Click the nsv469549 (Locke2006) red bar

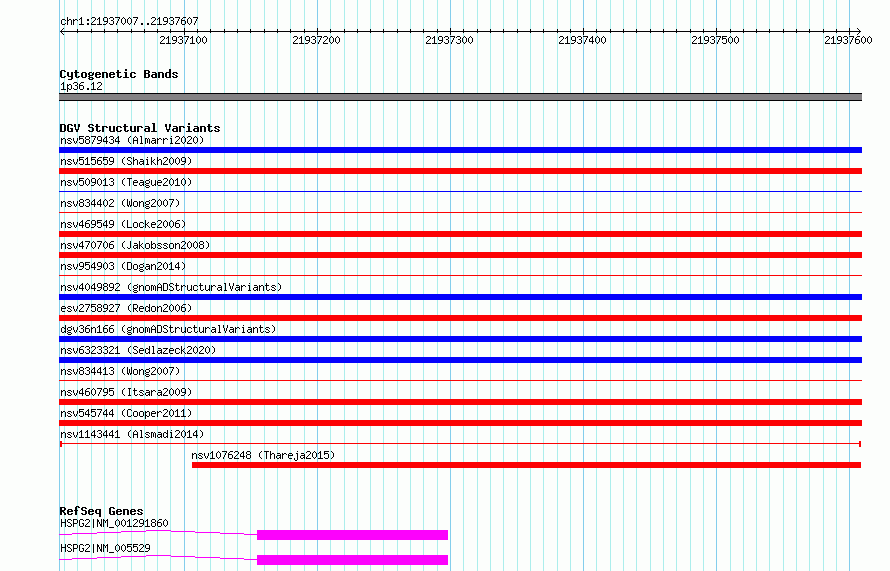click(x=460, y=234)
